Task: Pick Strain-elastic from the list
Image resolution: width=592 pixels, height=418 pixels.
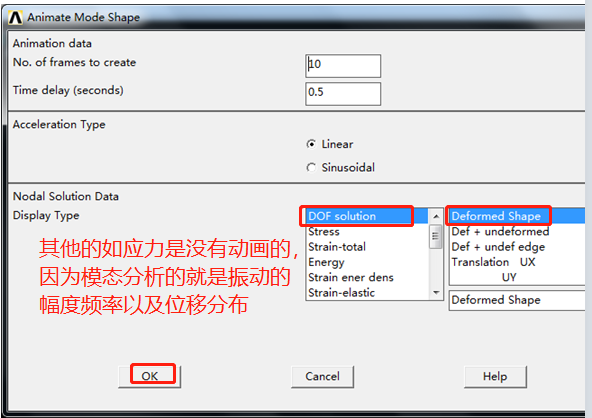Action: coord(367,293)
